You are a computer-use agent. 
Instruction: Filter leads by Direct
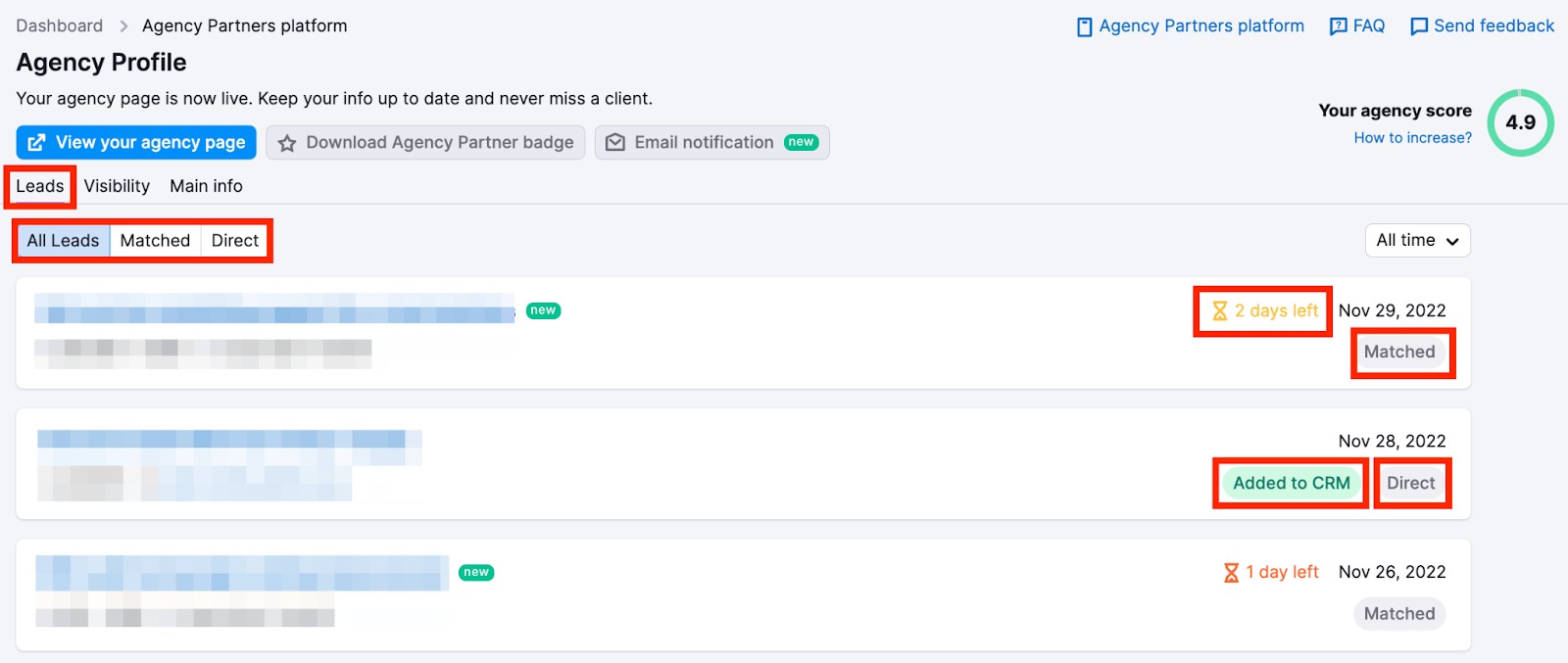pyautogui.click(x=235, y=241)
